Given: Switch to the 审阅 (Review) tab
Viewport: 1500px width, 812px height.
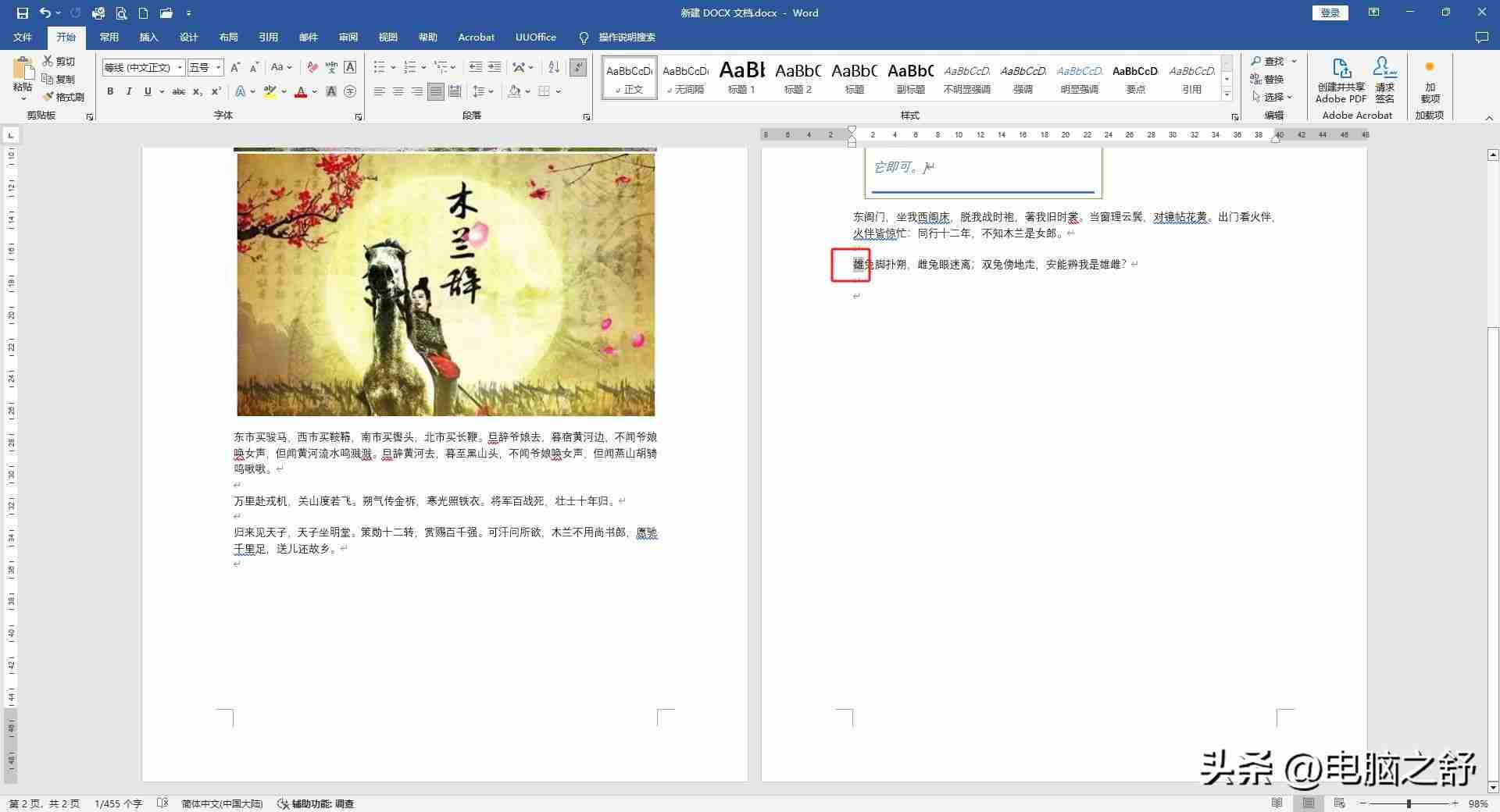Looking at the screenshot, I should 348,37.
